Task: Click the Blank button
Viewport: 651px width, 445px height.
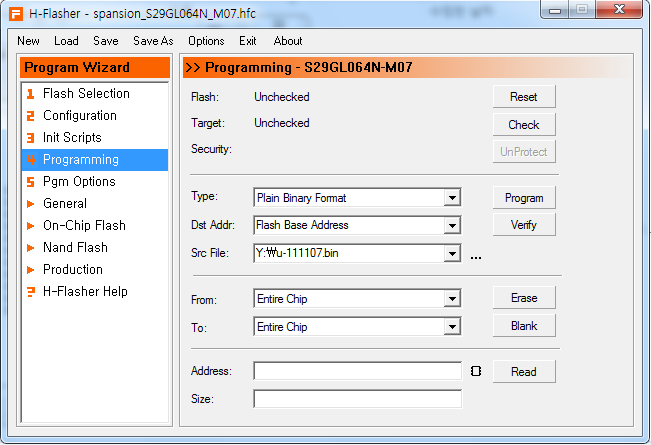Action: 524,326
